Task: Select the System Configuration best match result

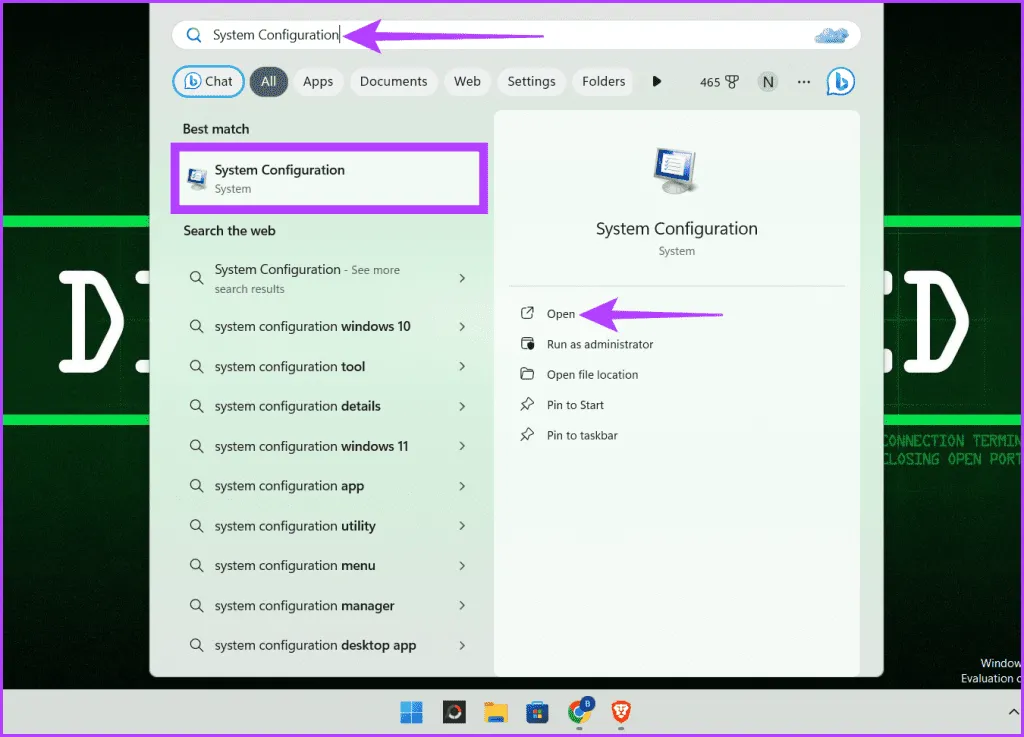Action: 329,178
